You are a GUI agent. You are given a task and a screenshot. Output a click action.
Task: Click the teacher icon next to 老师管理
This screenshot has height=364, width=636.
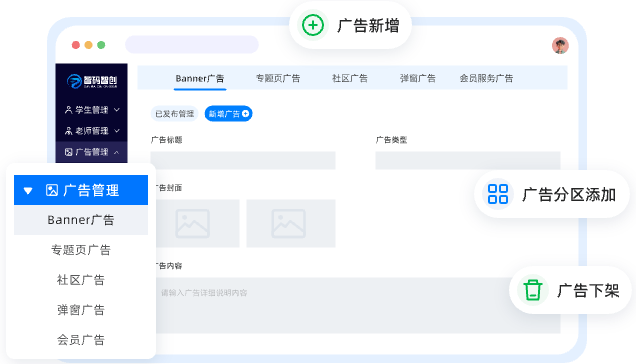coord(69,131)
